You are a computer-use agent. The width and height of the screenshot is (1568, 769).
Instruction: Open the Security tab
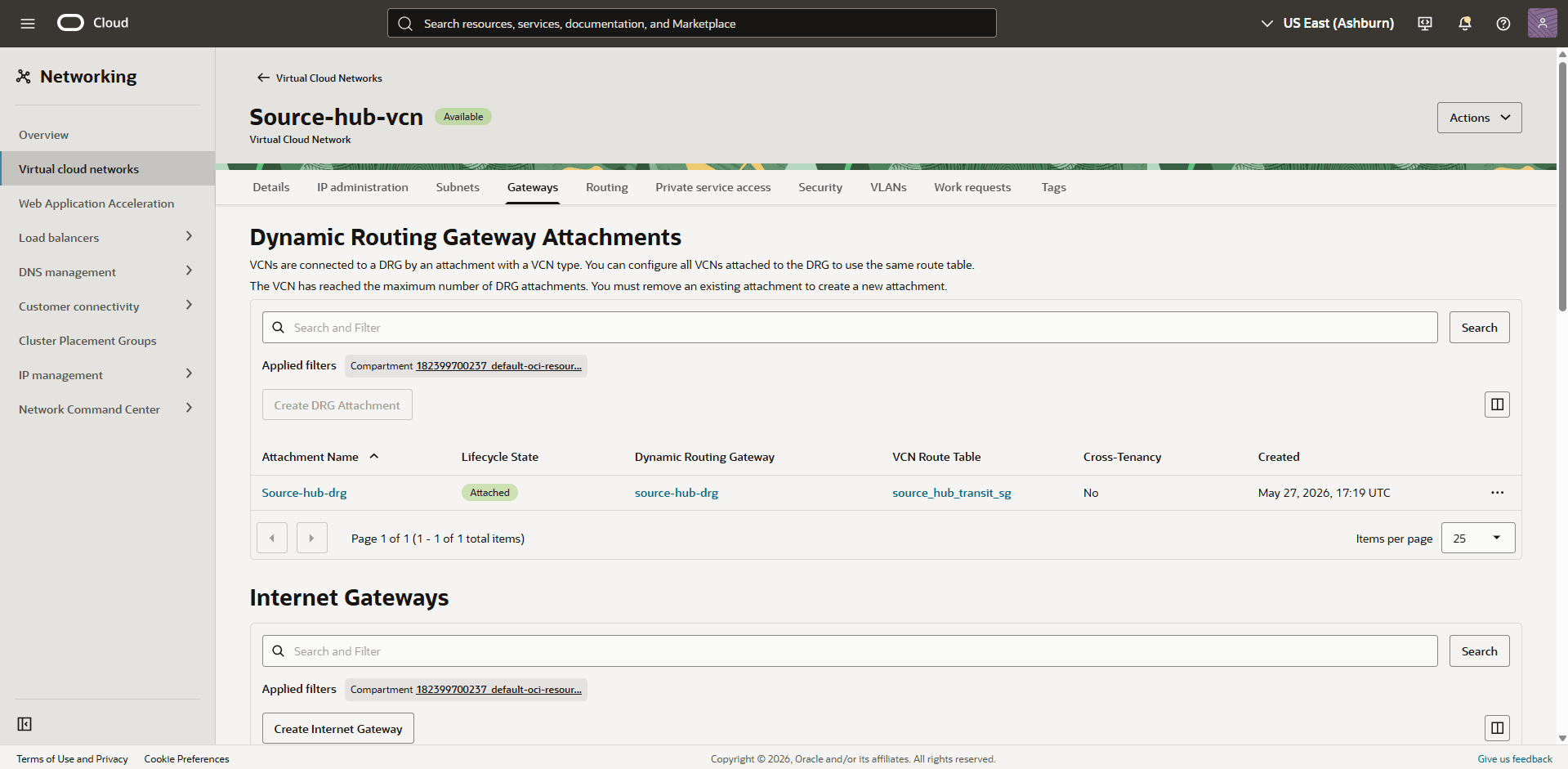[x=820, y=187]
